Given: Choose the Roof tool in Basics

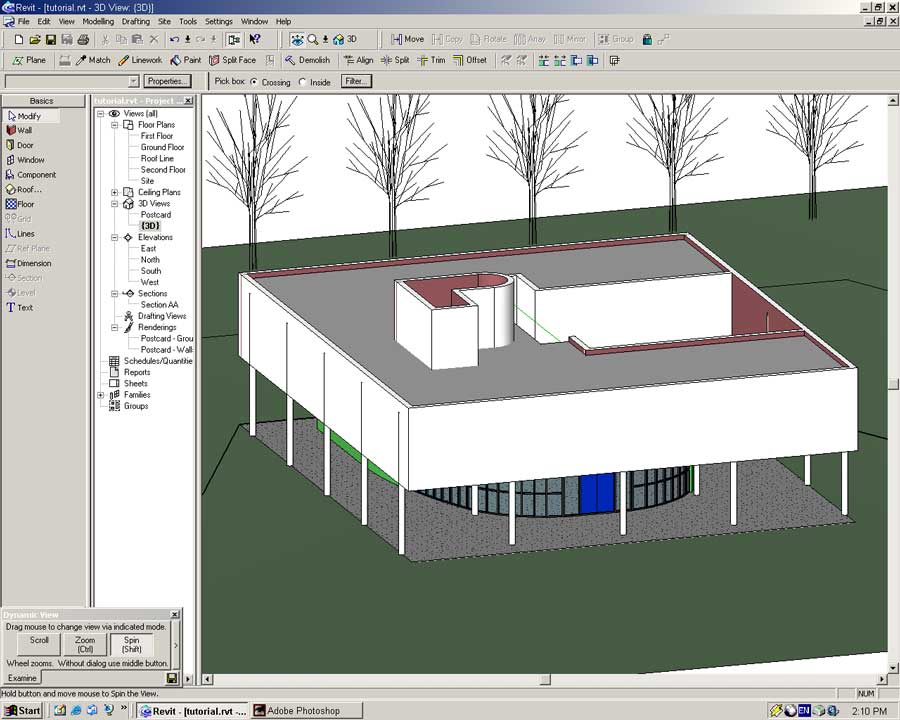Looking at the screenshot, I should (24, 189).
